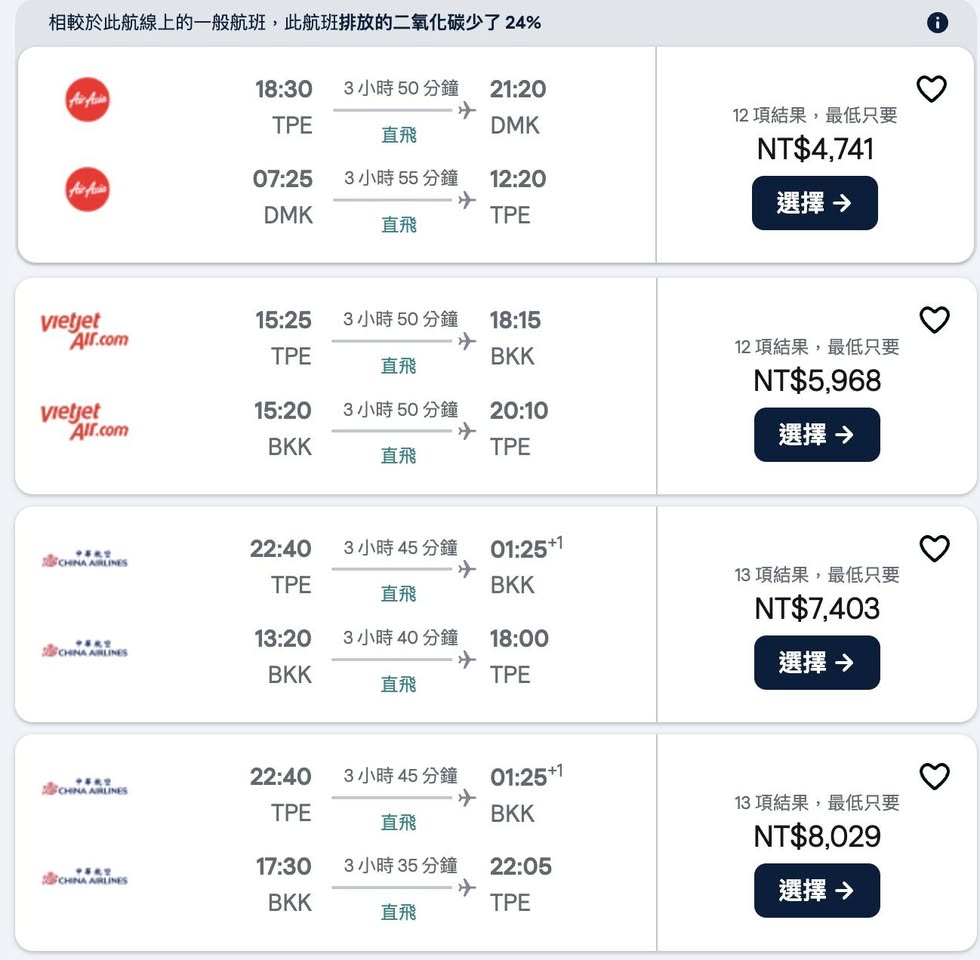The height and width of the screenshot is (960, 980).
Task: Save the NT$4,741 AirAsia flight with heart
Action: pyautogui.click(x=931, y=90)
